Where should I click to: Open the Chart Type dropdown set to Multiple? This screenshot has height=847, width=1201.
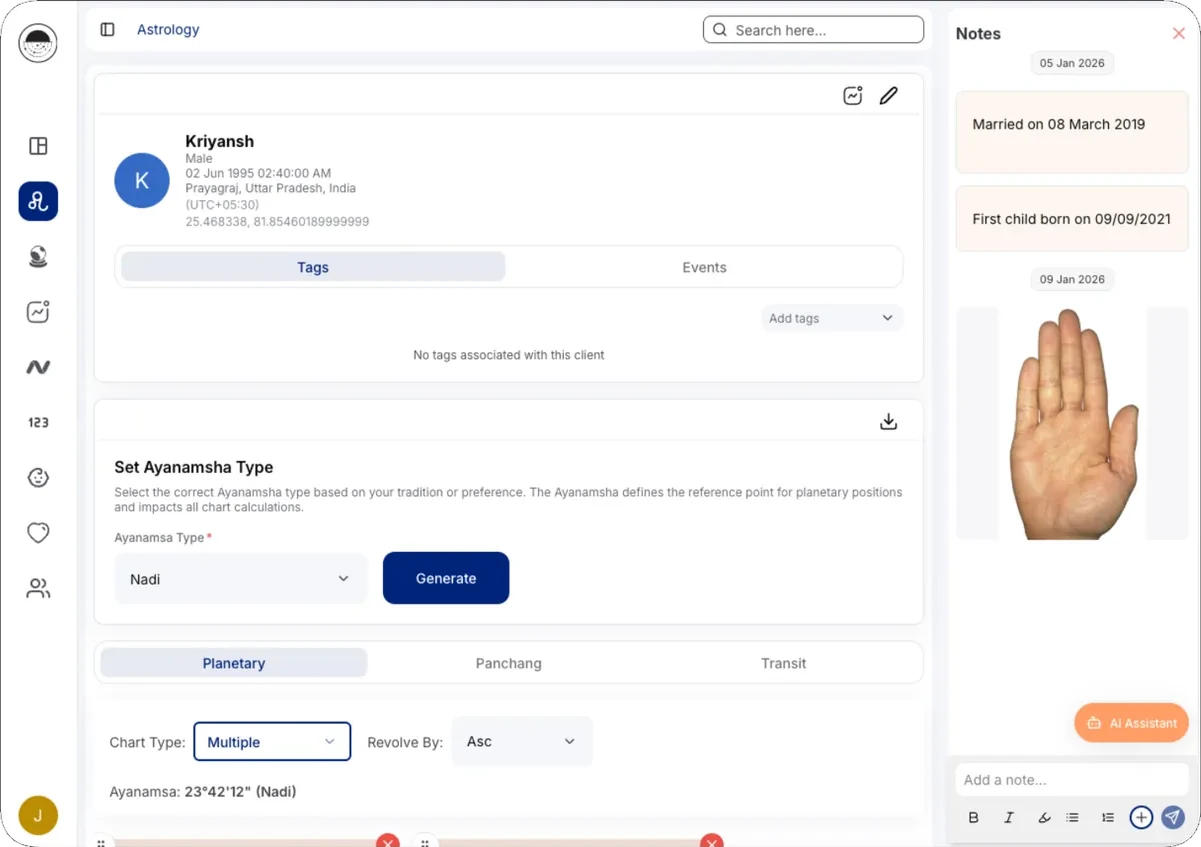click(272, 742)
